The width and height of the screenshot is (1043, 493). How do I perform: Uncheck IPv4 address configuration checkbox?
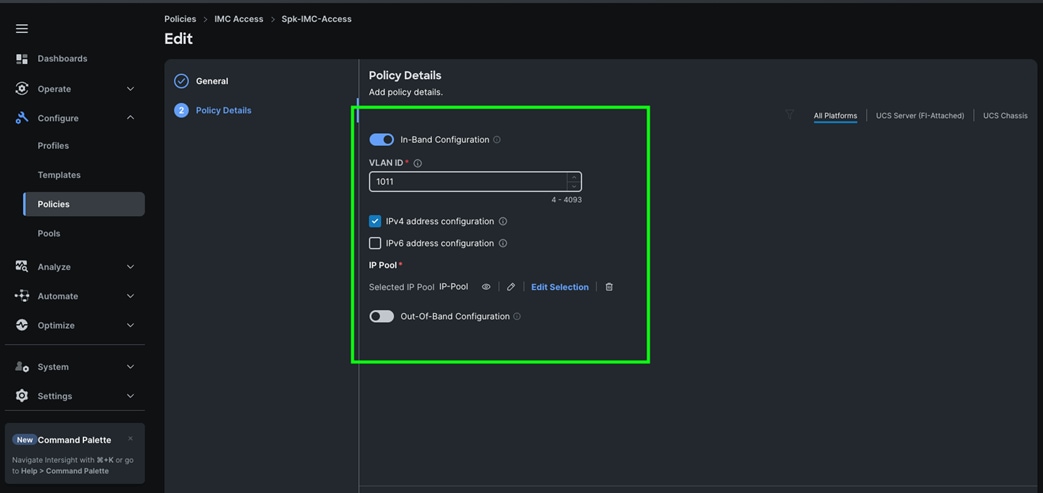point(375,222)
